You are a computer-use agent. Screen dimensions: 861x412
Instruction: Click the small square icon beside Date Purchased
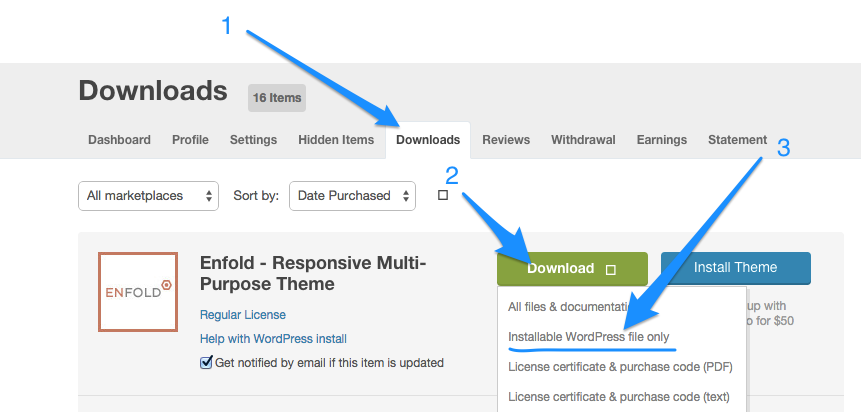tap(443, 196)
